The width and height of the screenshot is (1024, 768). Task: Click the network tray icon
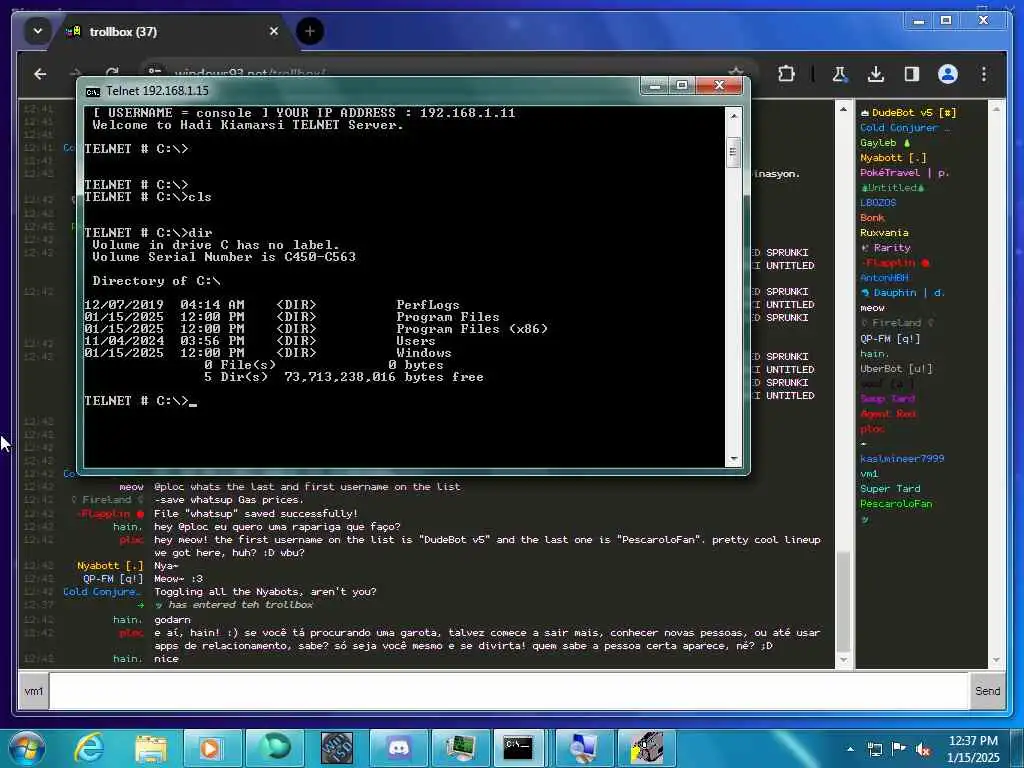pyautogui.click(x=874, y=749)
